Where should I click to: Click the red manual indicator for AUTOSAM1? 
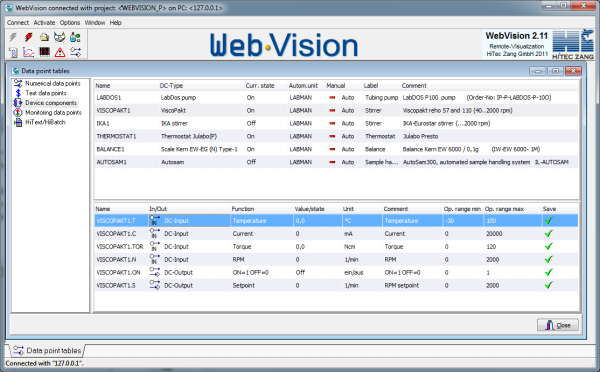pyautogui.click(x=332, y=162)
